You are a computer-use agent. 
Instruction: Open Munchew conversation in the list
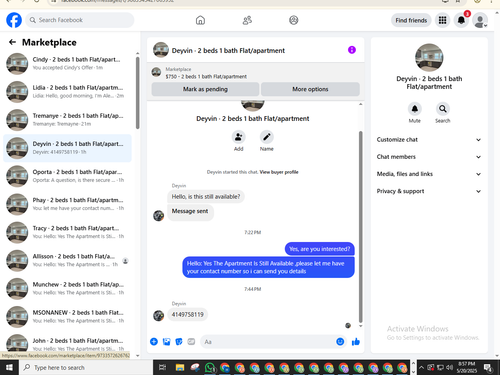pos(67,288)
